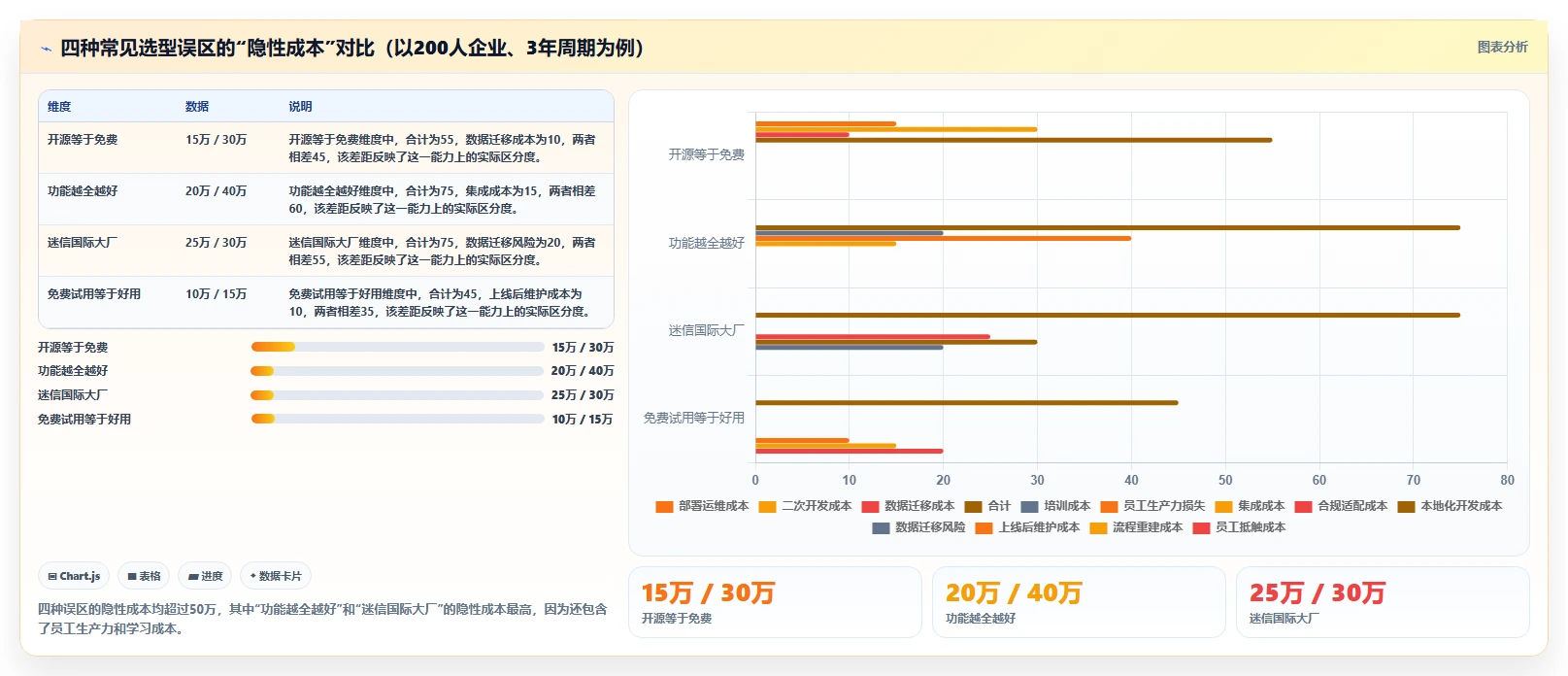Open the 20万 / 40万 功能越全越好 stat card
This screenshot has height=676, width=1568.
[x=1079, y=602]
